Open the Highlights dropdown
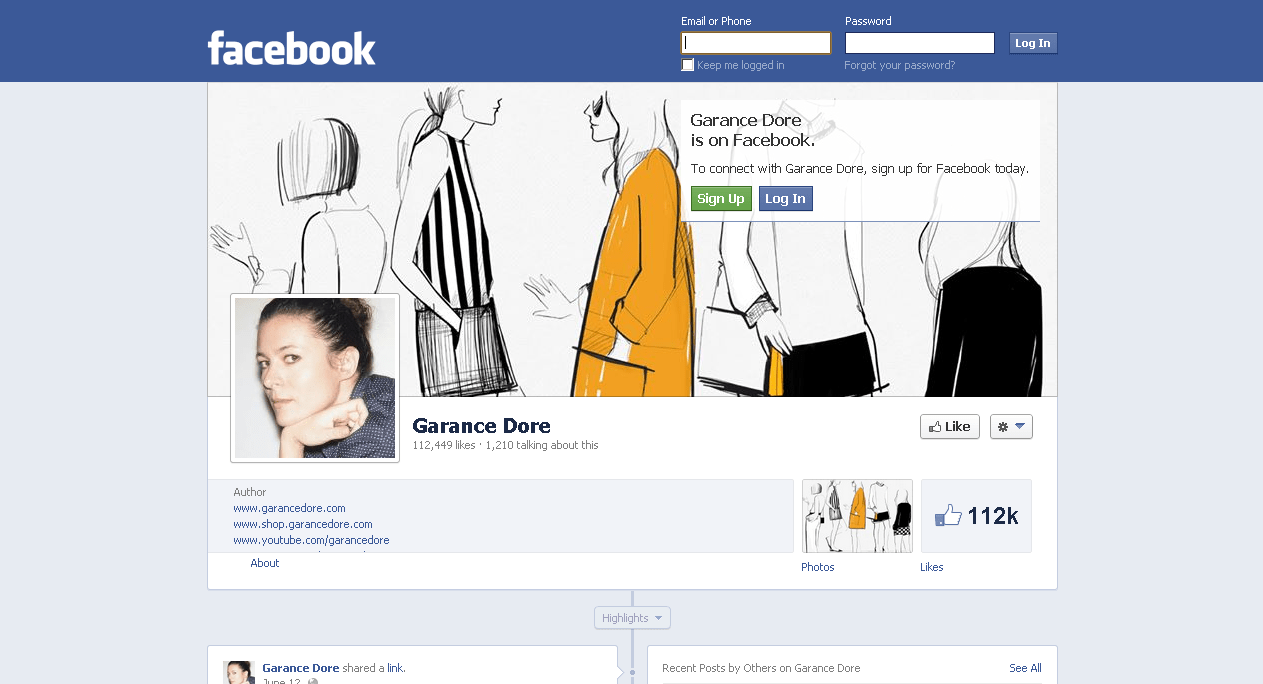1263x684 pixels. [631, 617]
